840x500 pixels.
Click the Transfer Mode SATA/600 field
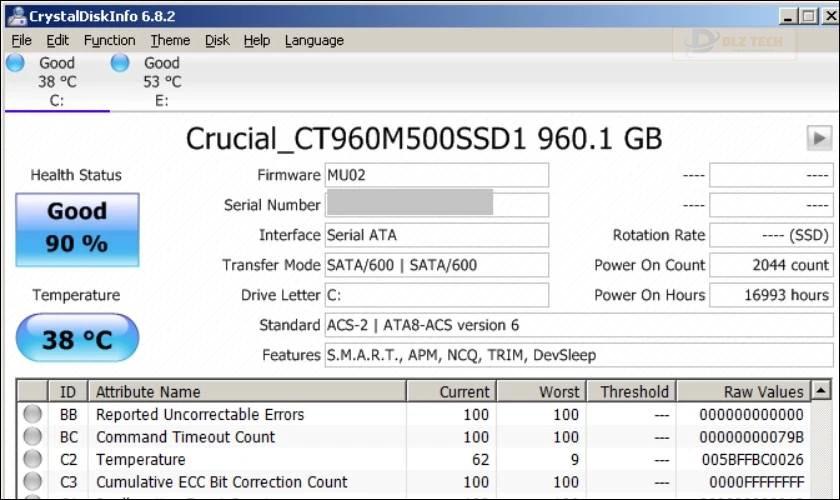[437, 265]
